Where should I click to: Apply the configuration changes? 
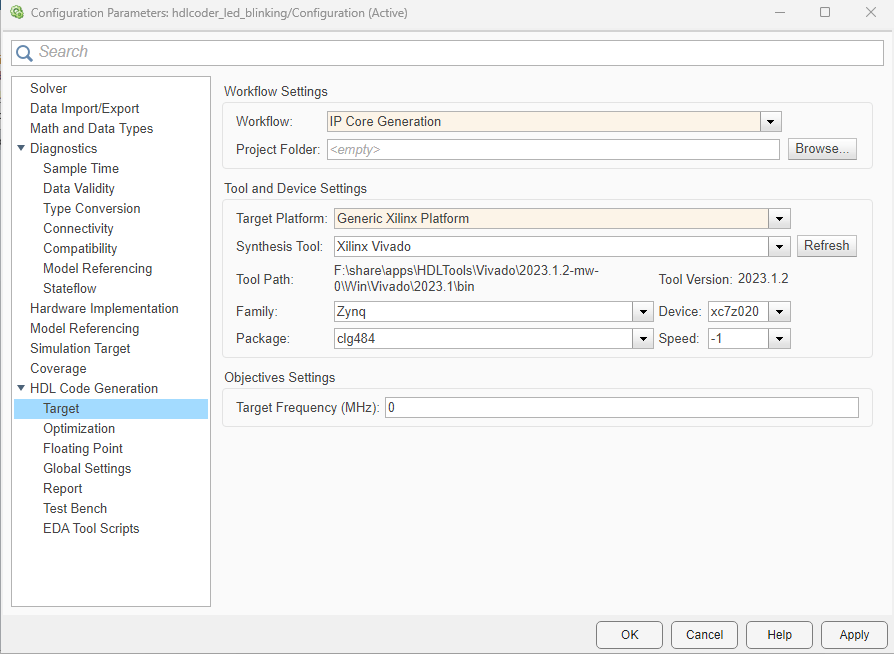point(854,634)
